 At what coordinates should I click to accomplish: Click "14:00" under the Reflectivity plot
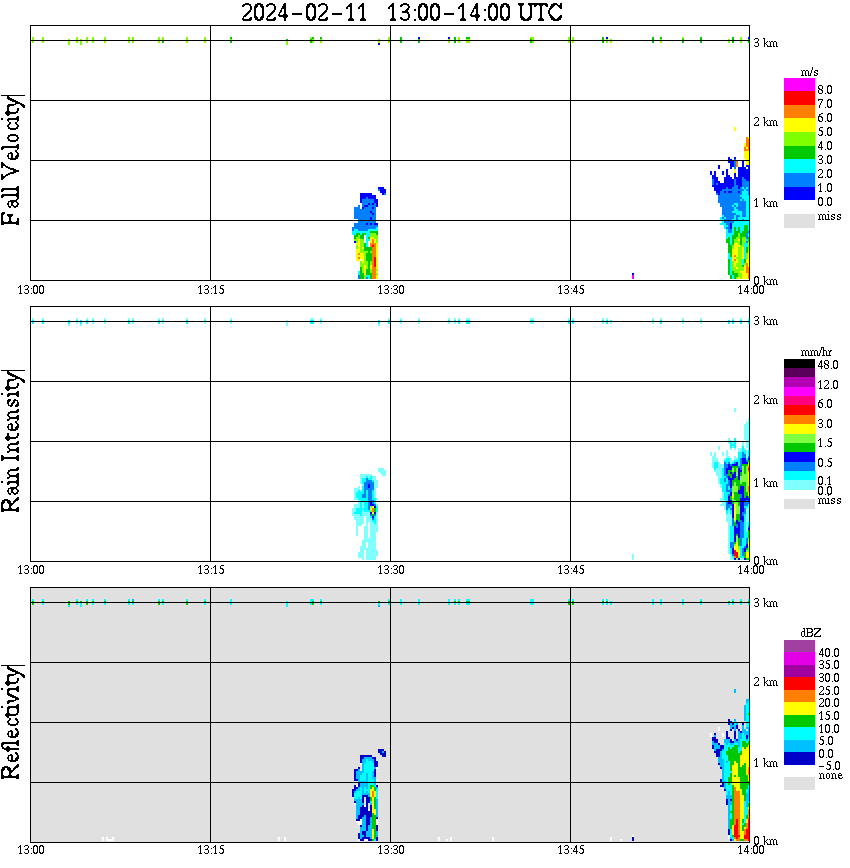coord(751,850)
